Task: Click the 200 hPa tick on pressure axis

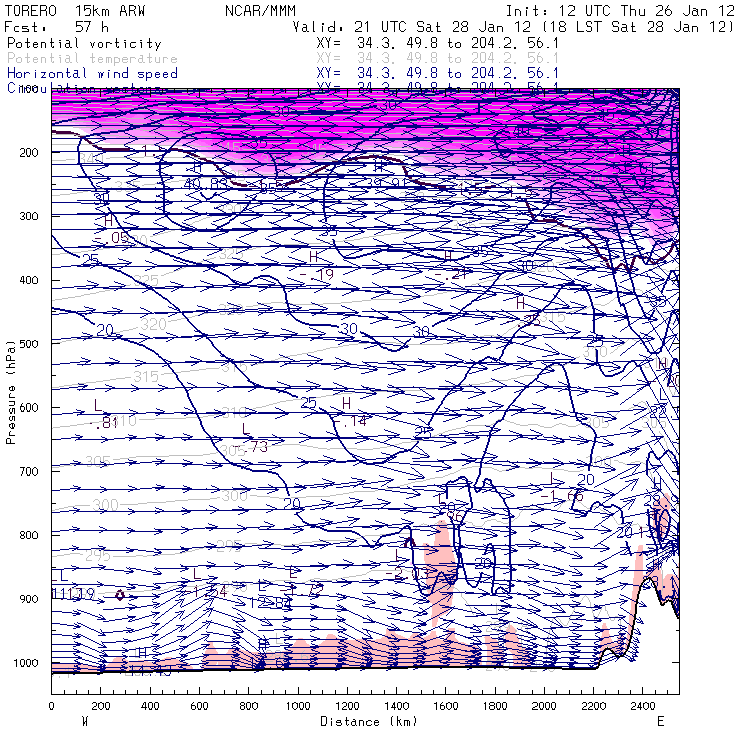Action: (29, 152)
